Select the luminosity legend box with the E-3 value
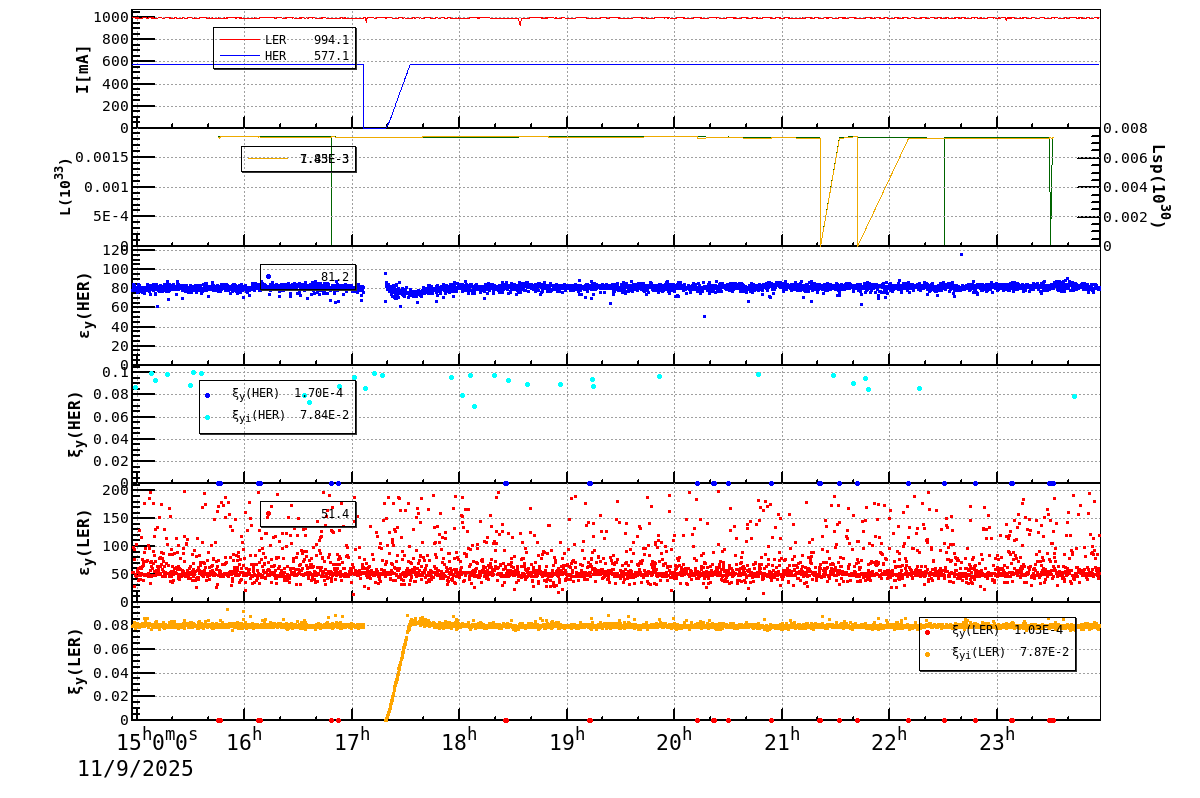 click(298, 159)
